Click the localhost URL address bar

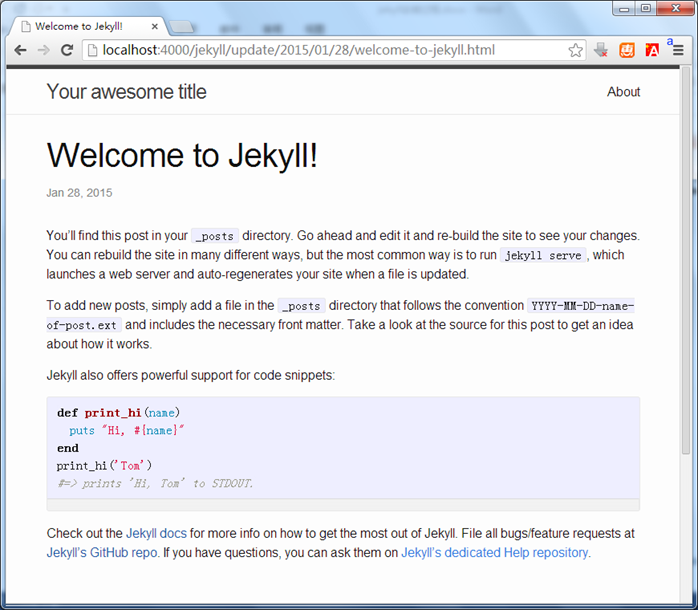pos(320,50)
